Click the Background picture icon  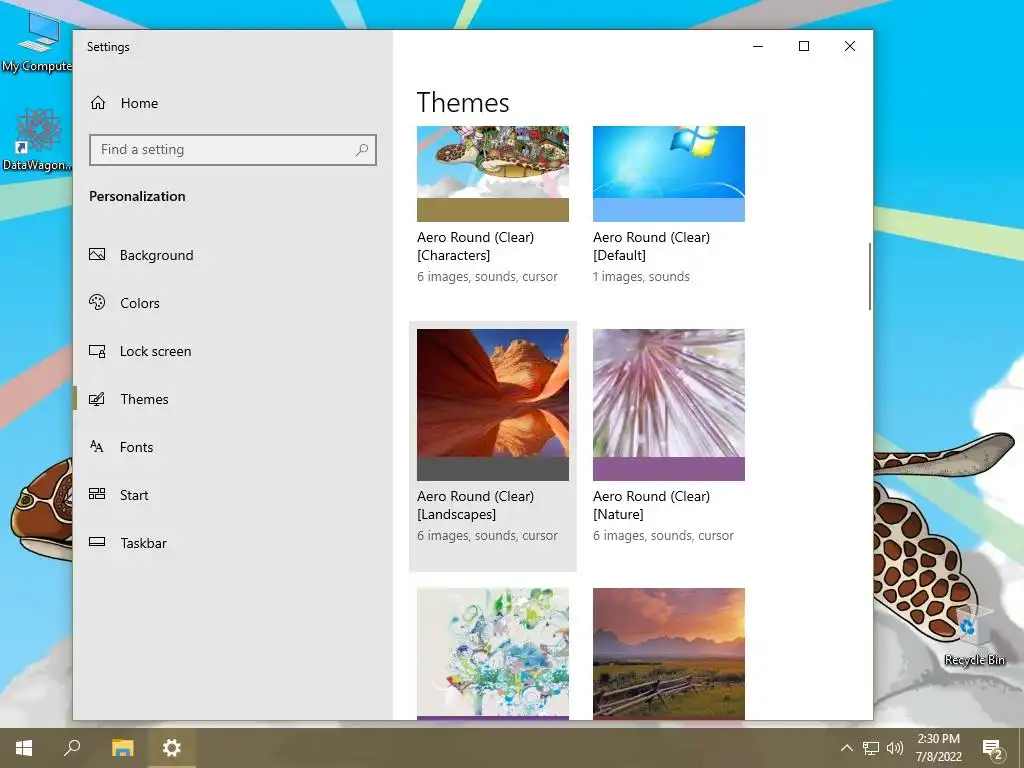[x=97, y=255]
